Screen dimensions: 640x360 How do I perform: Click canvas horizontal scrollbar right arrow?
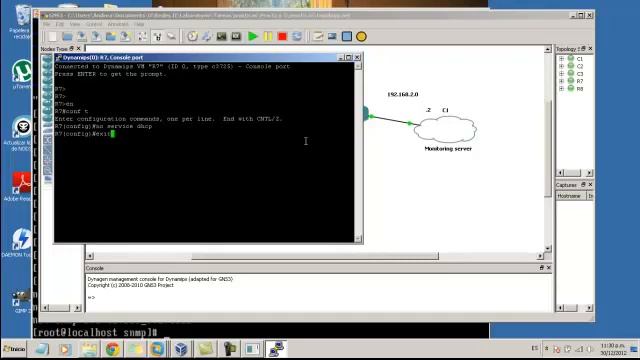[x=540, y=256]
